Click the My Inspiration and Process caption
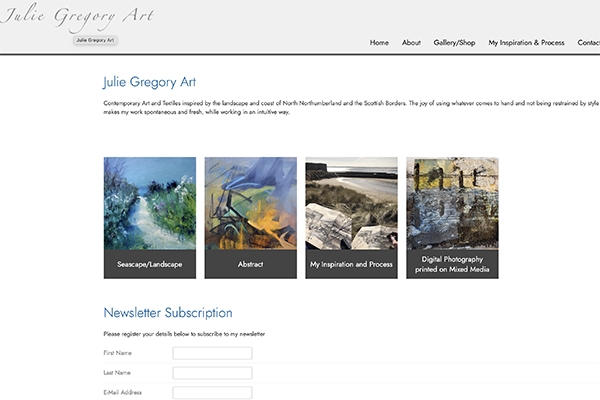 [x=351, y=264]
